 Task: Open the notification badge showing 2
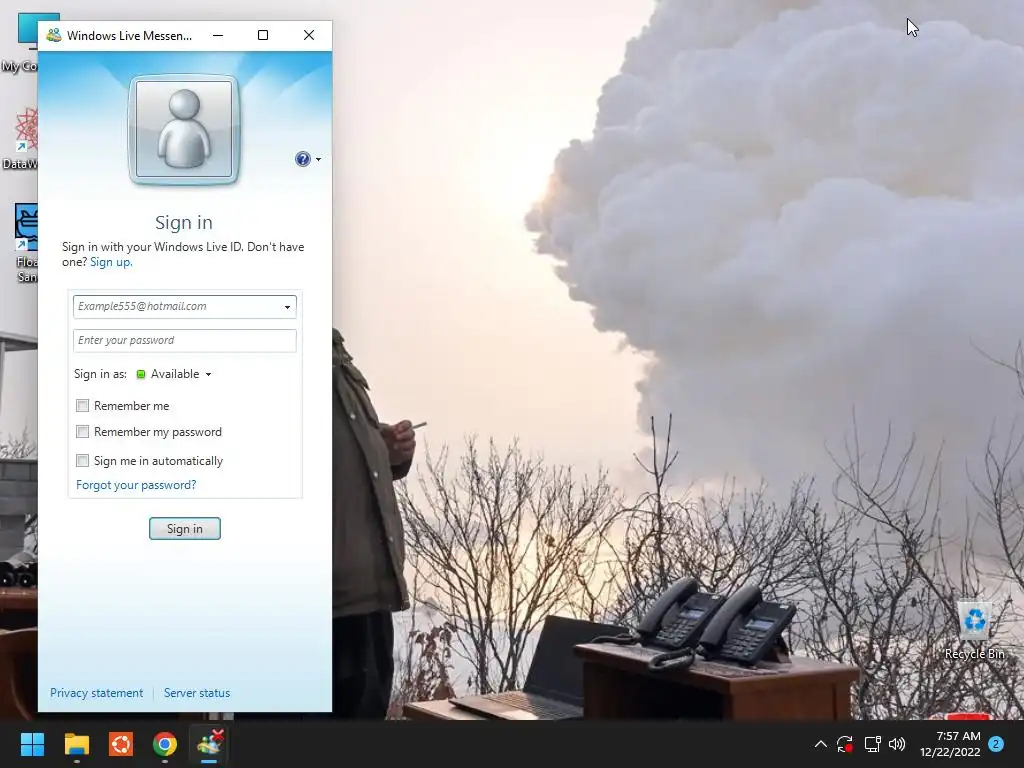click(996, 744)
